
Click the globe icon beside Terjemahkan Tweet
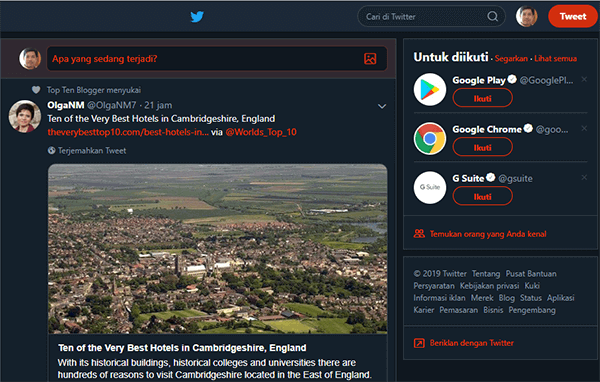coord(51,150)
